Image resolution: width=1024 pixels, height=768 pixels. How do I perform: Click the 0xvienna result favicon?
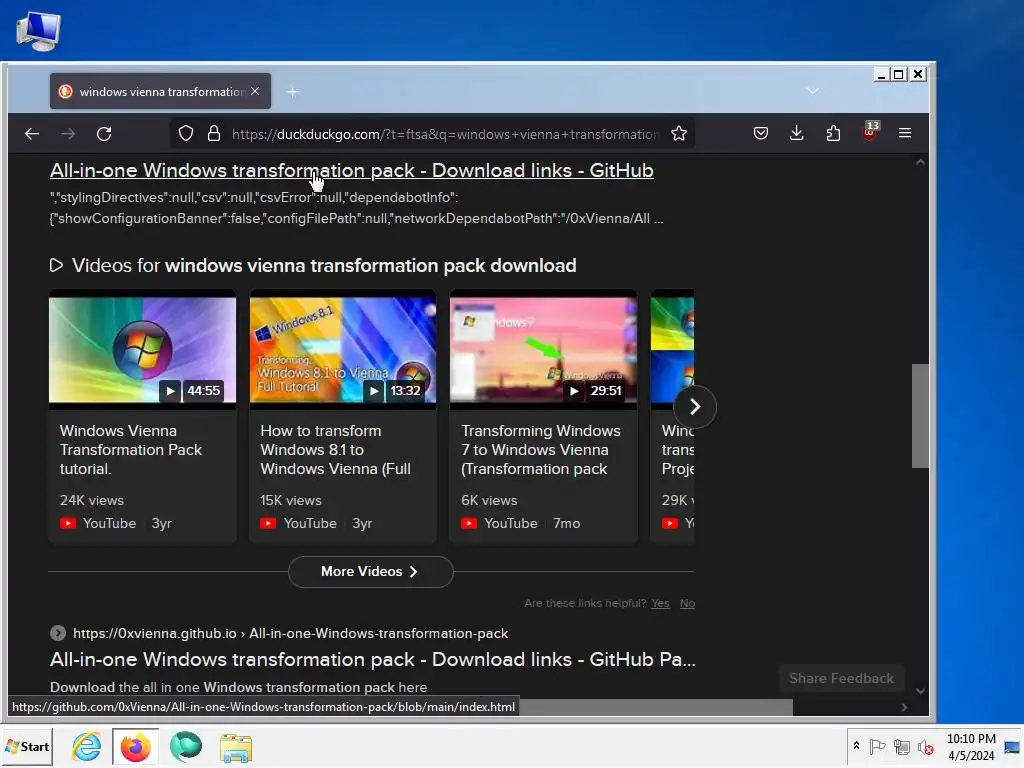[57, 633]
